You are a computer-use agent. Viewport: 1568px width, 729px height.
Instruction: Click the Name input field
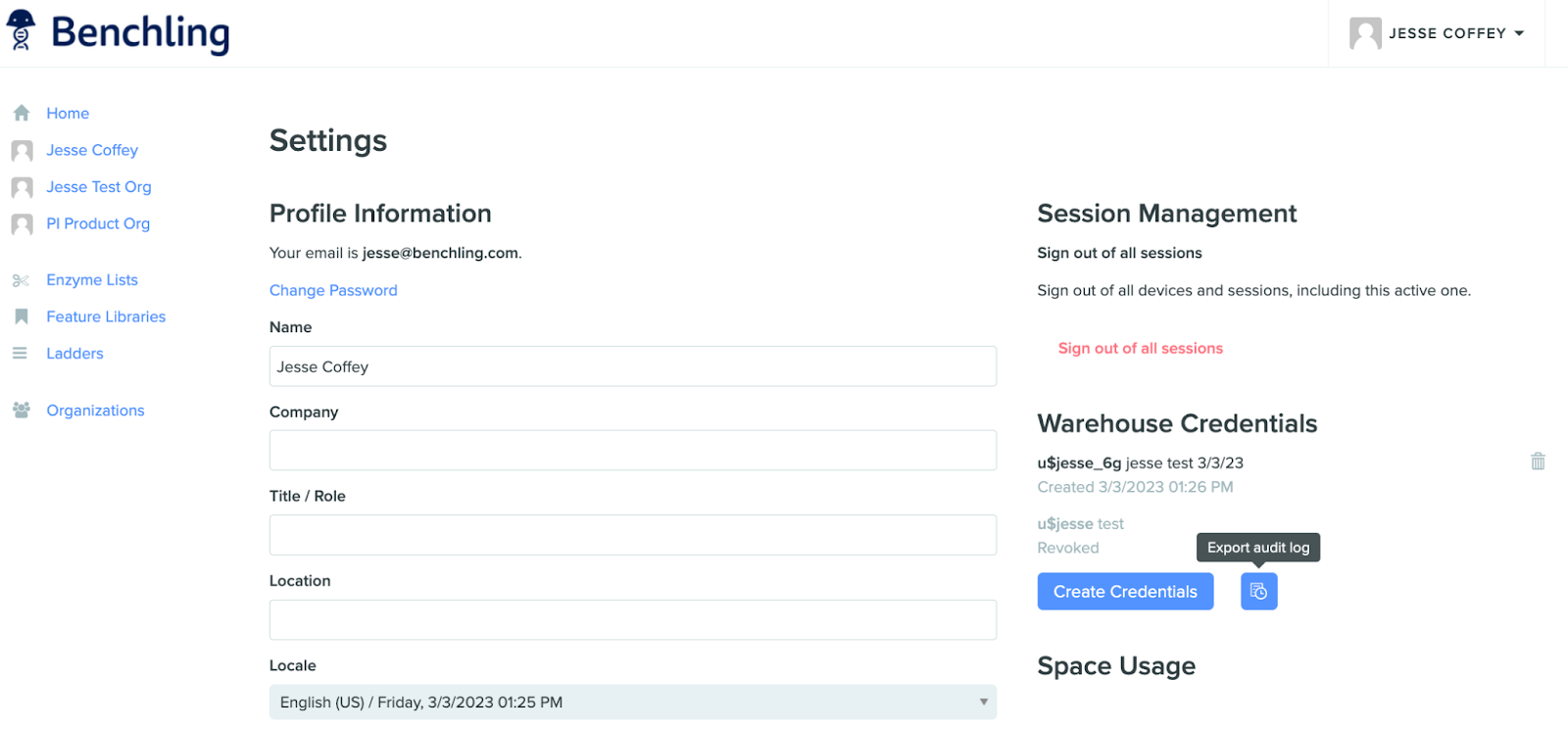click(x=633, y=366)
